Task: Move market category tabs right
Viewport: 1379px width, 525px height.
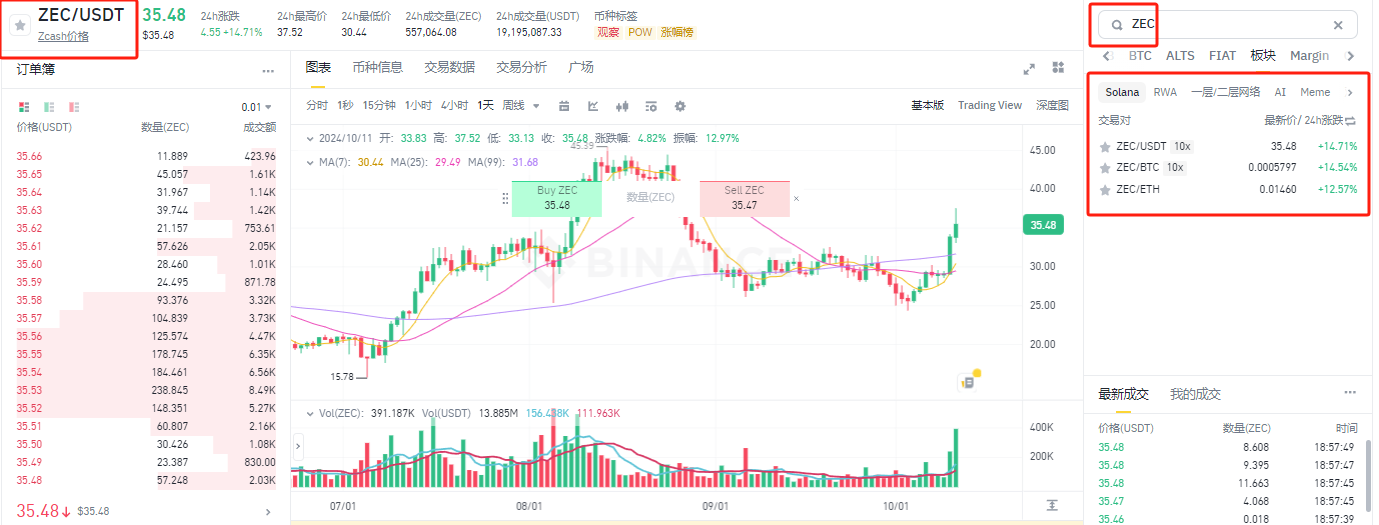Action: [x=1351, y=56]
